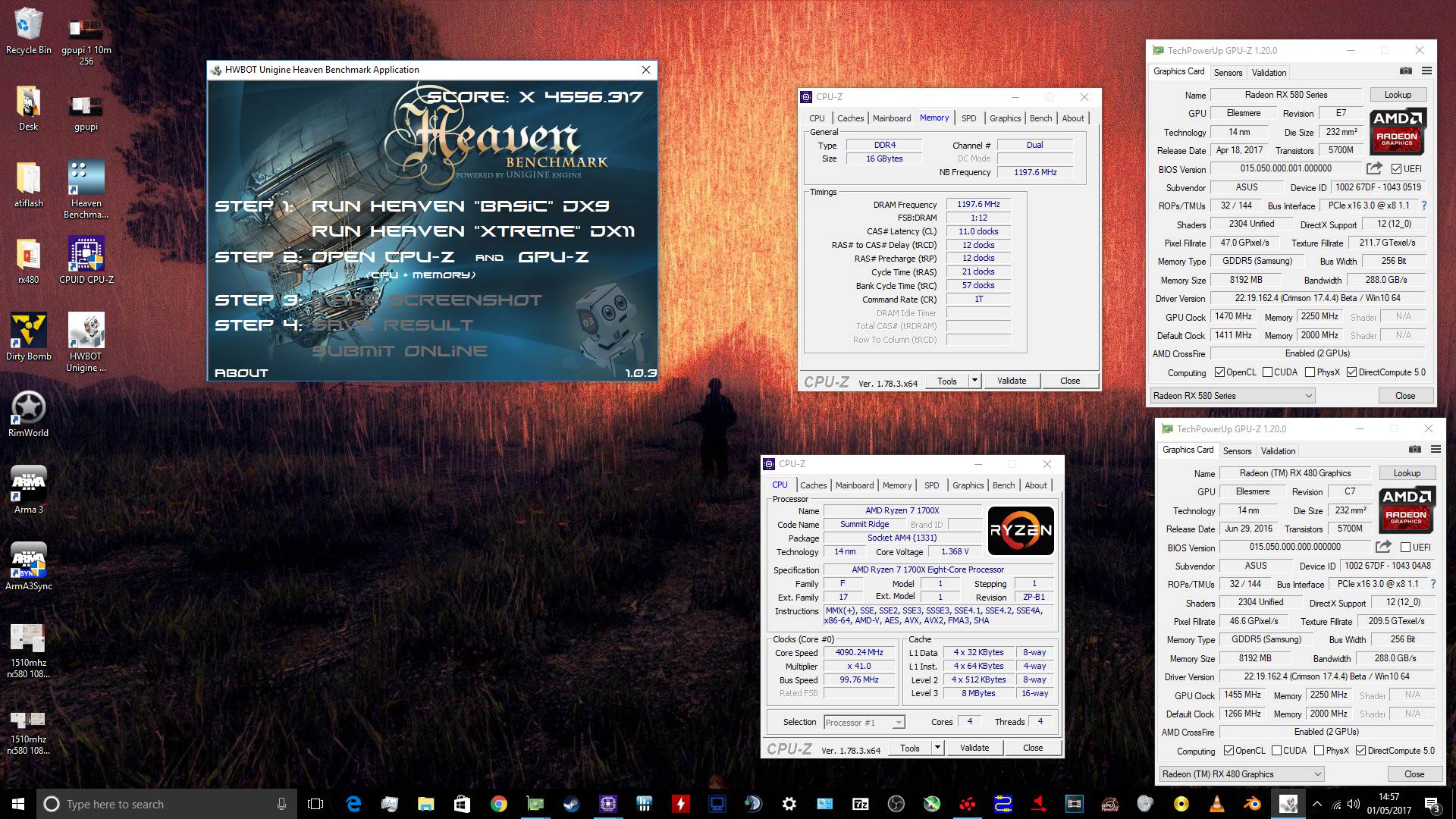Toggle PhysX checkbox in RX 580 GPU-Z
This screenshot has width=1456, height=819.
coord(1310,372)
